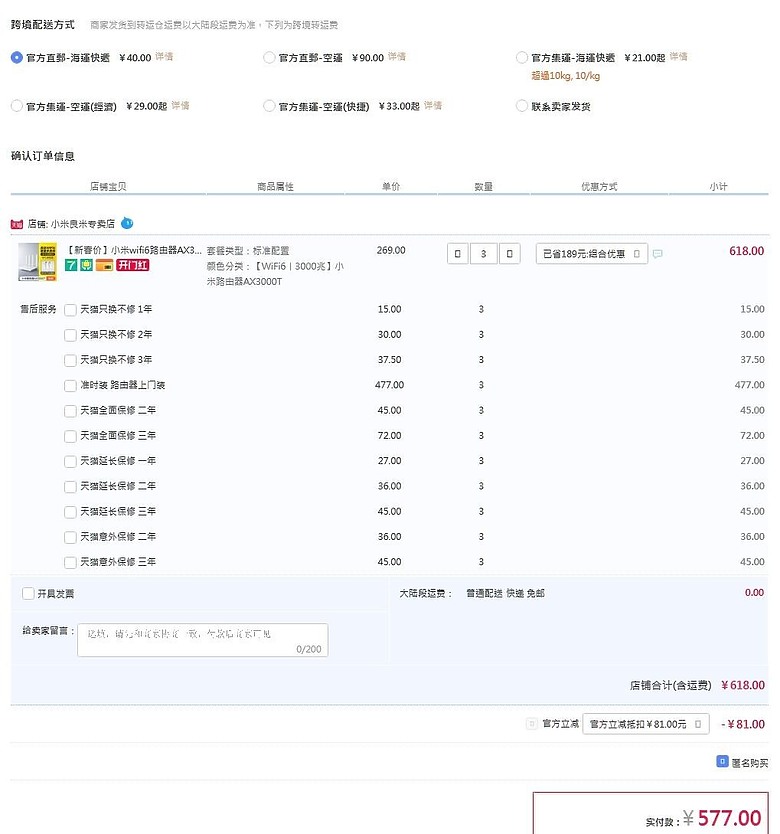
Task: Open the 小米wifi6路由器AX3 product title link
Action: point(134,250)
